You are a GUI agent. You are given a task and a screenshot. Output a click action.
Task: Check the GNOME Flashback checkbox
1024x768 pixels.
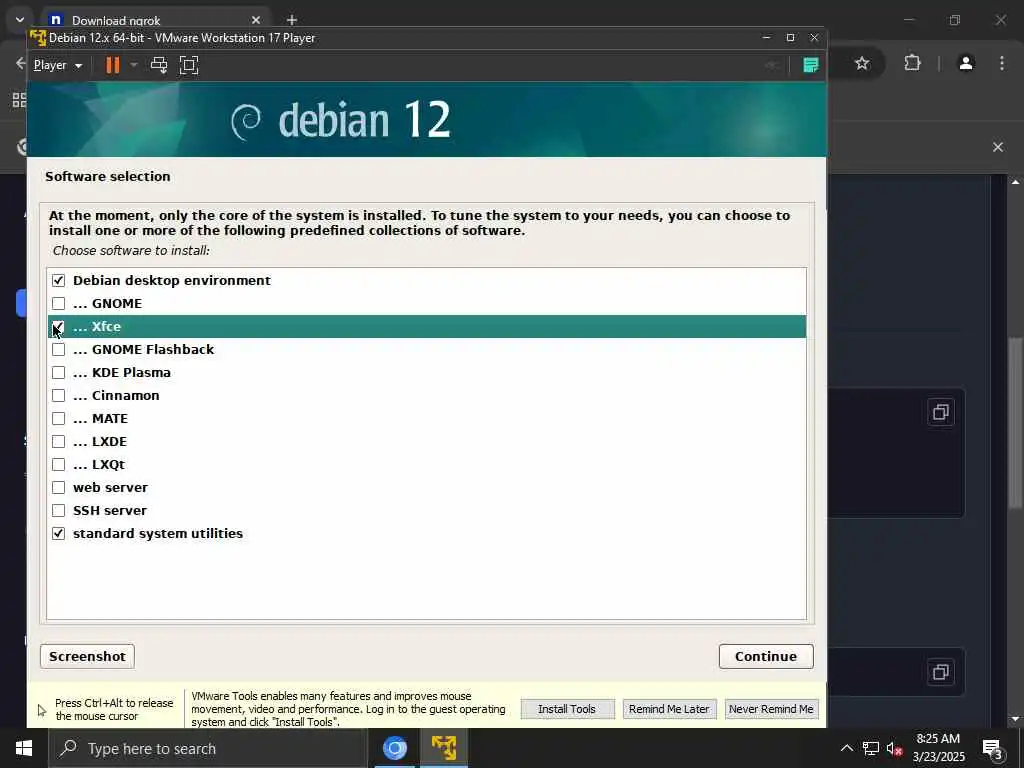tap(59, 349)
